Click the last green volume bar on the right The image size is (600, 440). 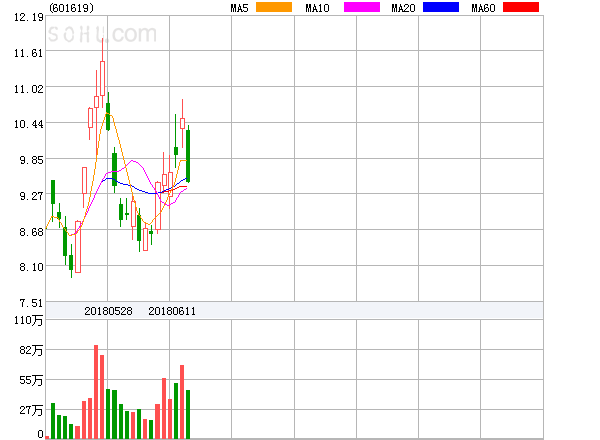[x=188, y=414]
